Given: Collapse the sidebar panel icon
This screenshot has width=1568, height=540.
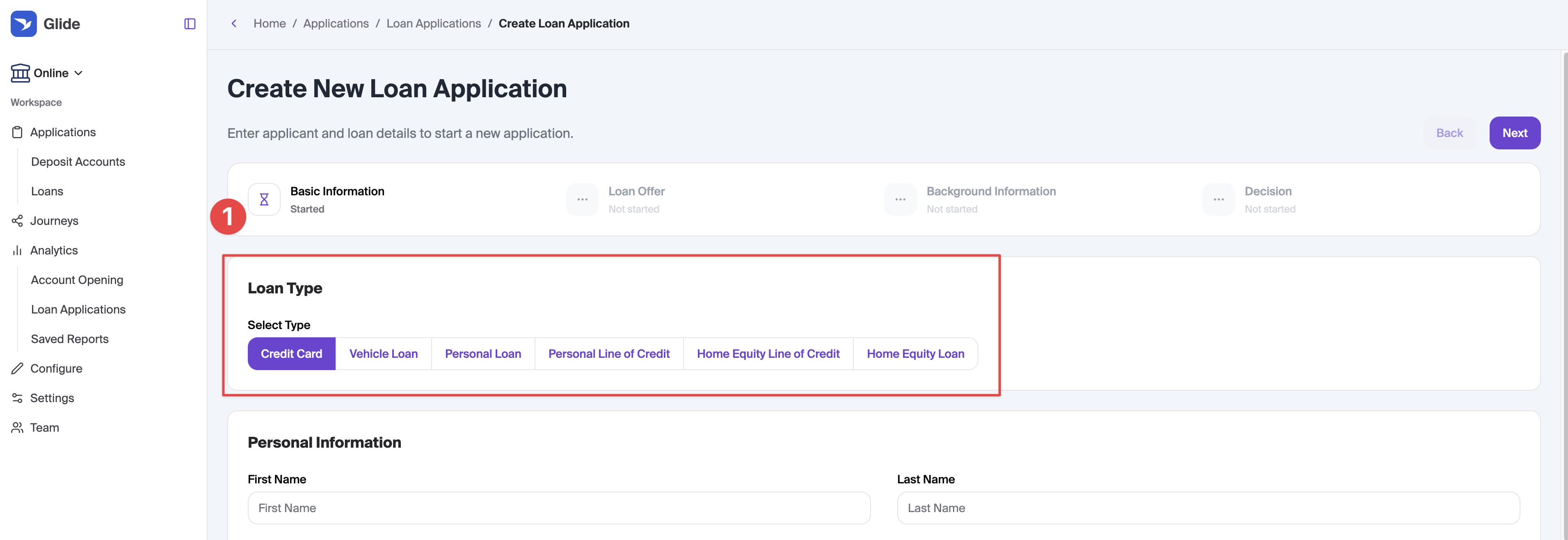Looking at the screenshot, I should tap(190, 24).
